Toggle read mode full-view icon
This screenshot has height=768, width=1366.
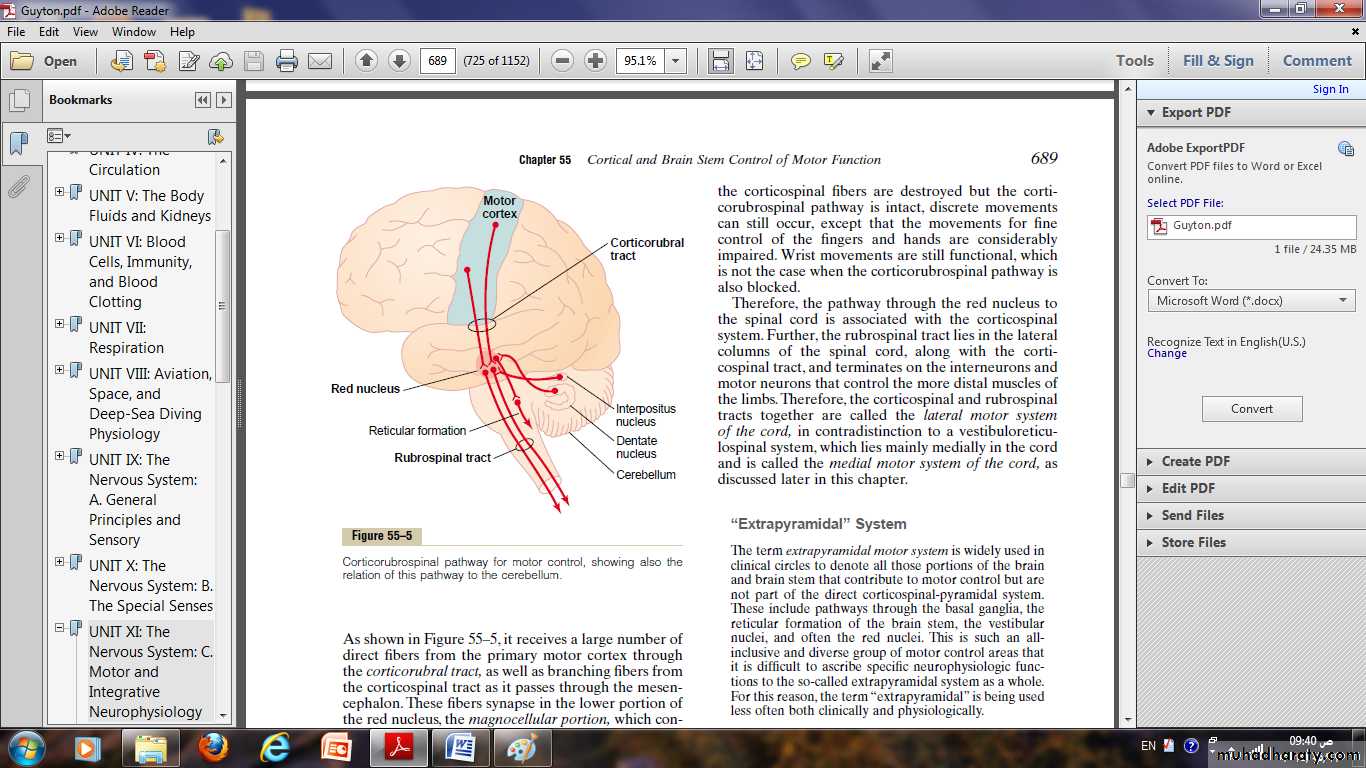880,61
